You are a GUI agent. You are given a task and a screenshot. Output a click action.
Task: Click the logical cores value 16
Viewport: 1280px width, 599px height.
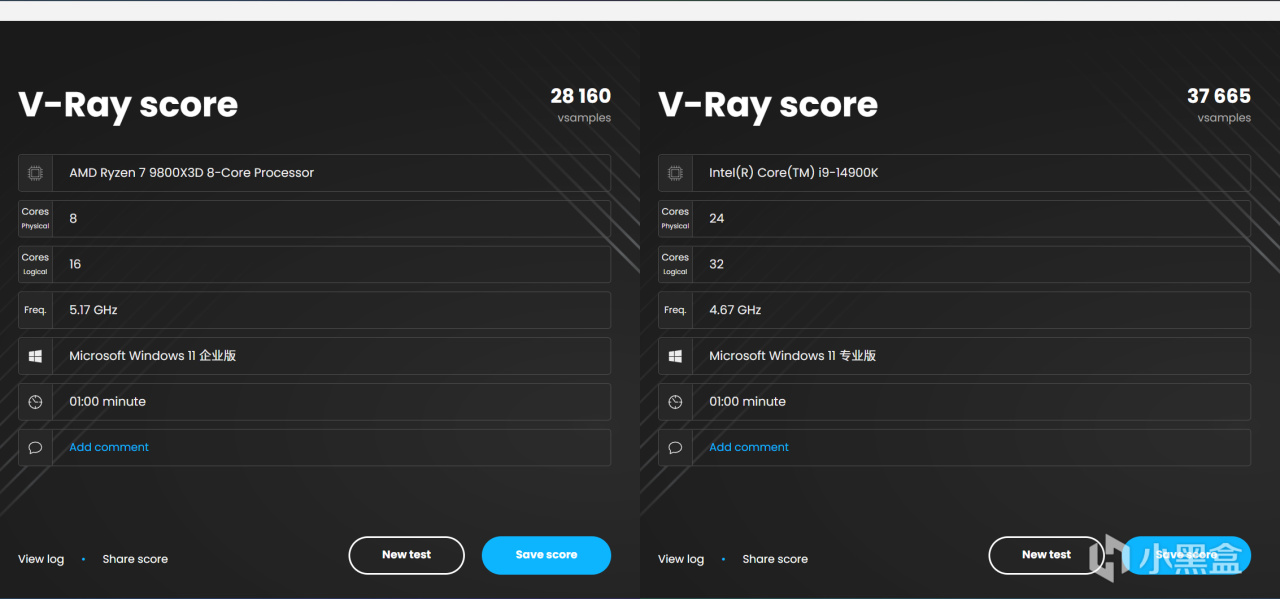75,264
